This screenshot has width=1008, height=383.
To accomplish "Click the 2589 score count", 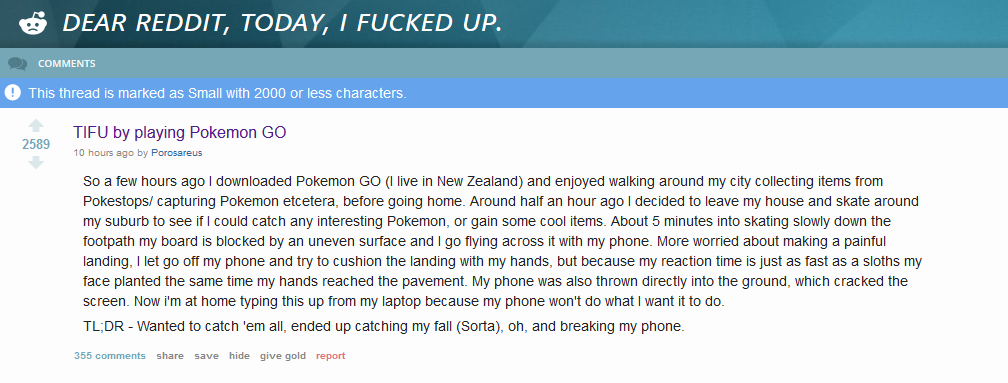I will pos(36,145).
